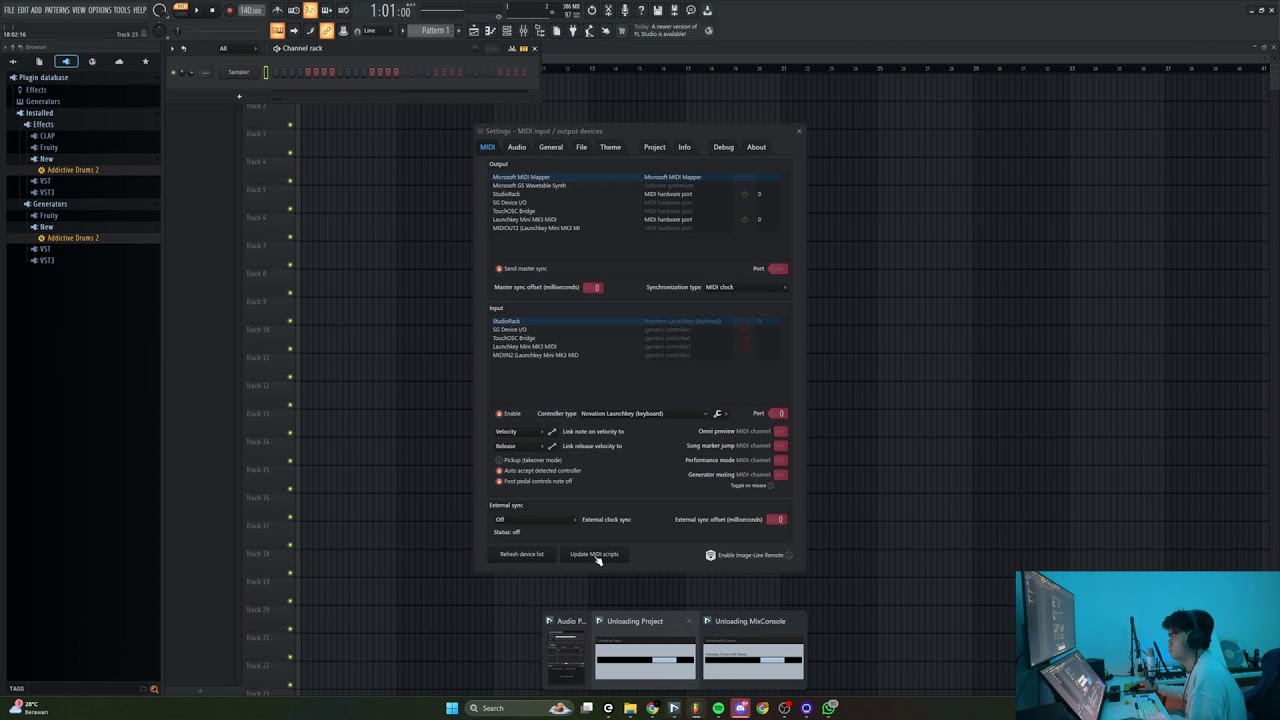Toggle power icon on StudioRack output row
This screenshot has height=720, width=1280.
[744, 194]
